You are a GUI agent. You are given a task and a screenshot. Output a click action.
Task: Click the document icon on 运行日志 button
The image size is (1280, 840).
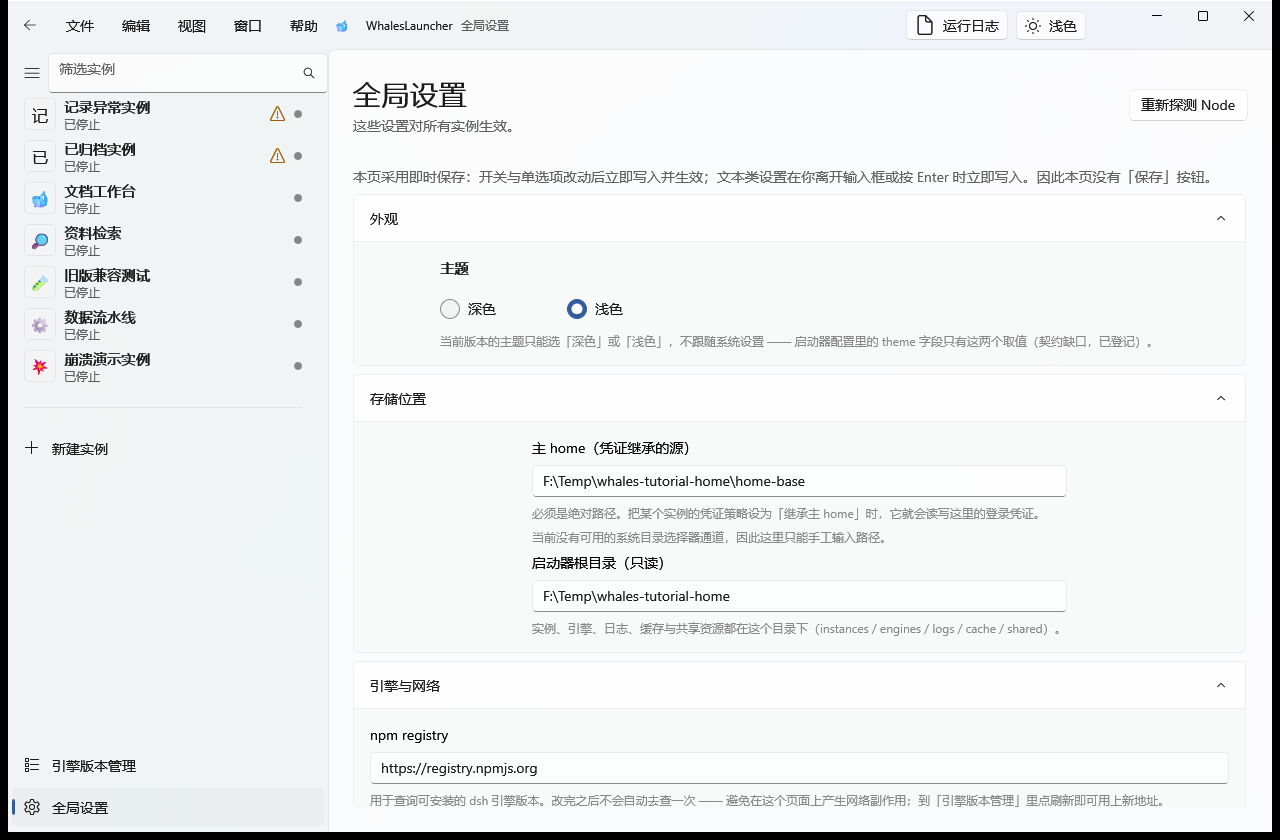point(925,26)
